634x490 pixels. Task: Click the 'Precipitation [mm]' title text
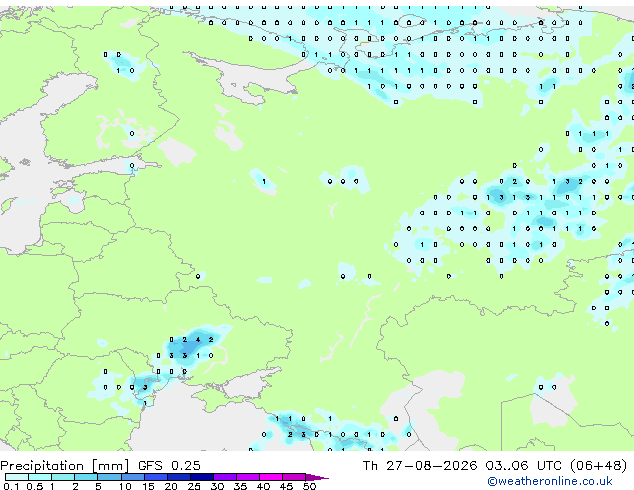[x=65, y=466]
